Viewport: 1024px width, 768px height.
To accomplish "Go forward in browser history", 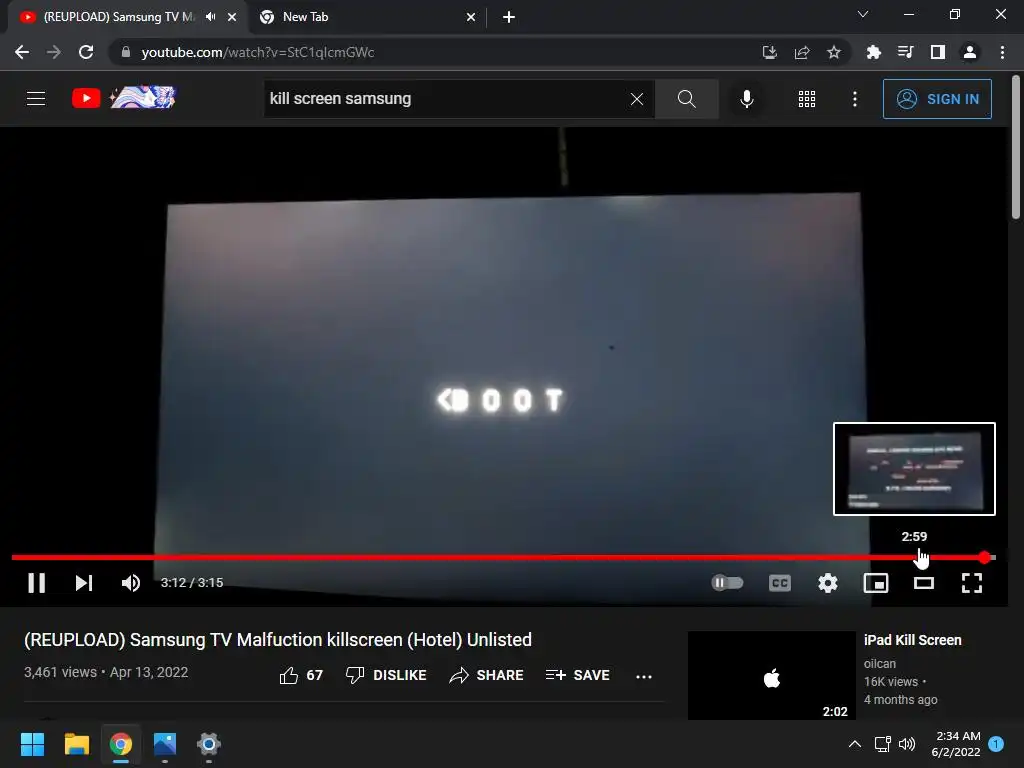I will point(54,52).
